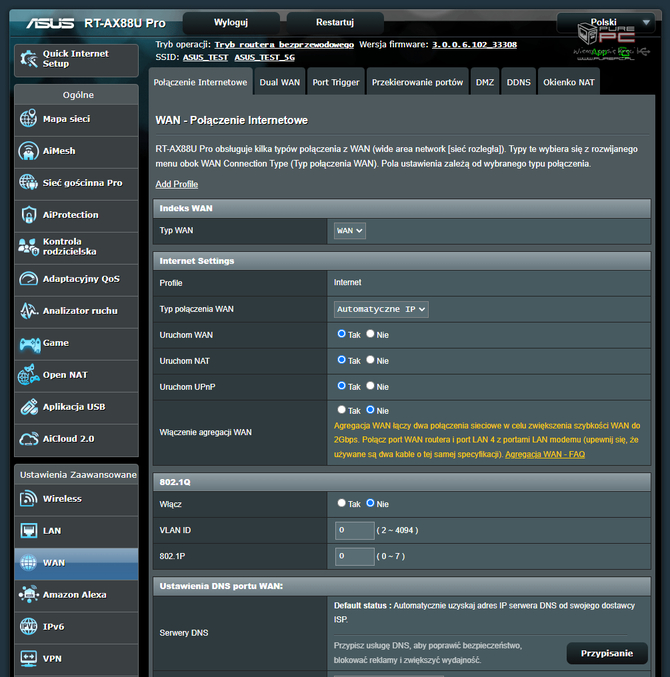The image size is (670, 677).
Task: Click the ASUS_TEST_5G SSID link
Action: (265, 57)
